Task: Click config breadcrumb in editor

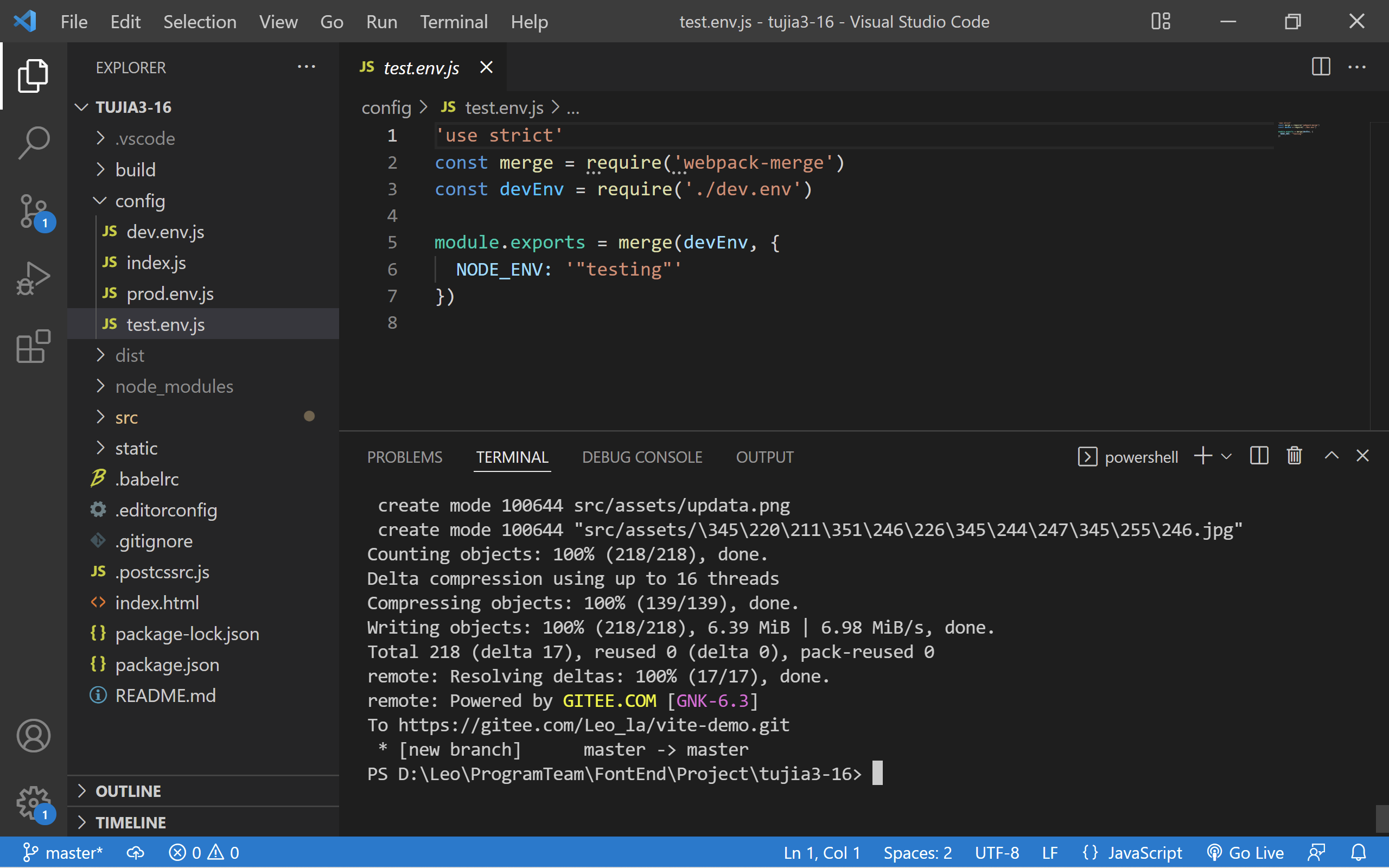Action: [x=386, y=107]
